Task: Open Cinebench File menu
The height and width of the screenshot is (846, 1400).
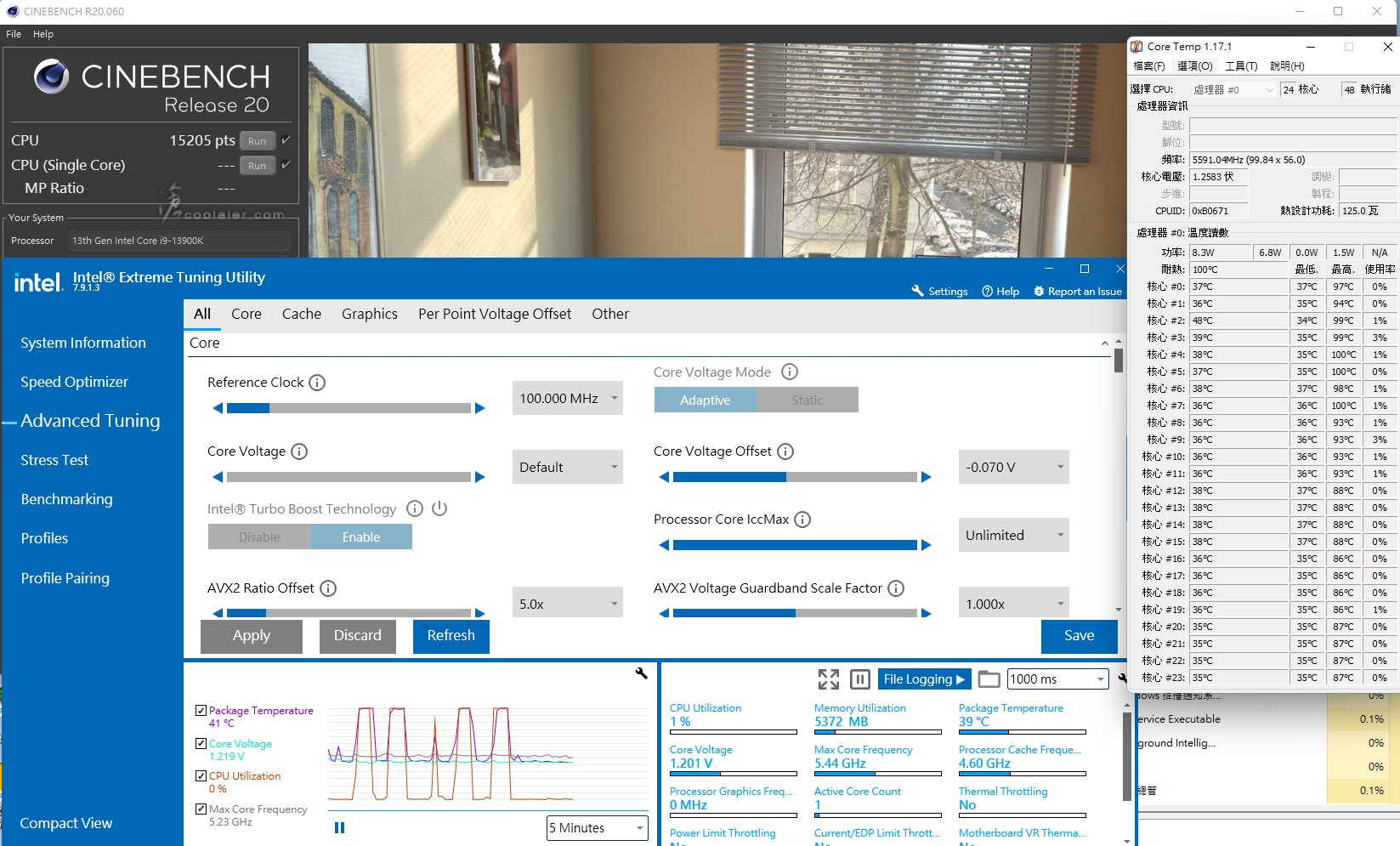Action: pos(14,34)
